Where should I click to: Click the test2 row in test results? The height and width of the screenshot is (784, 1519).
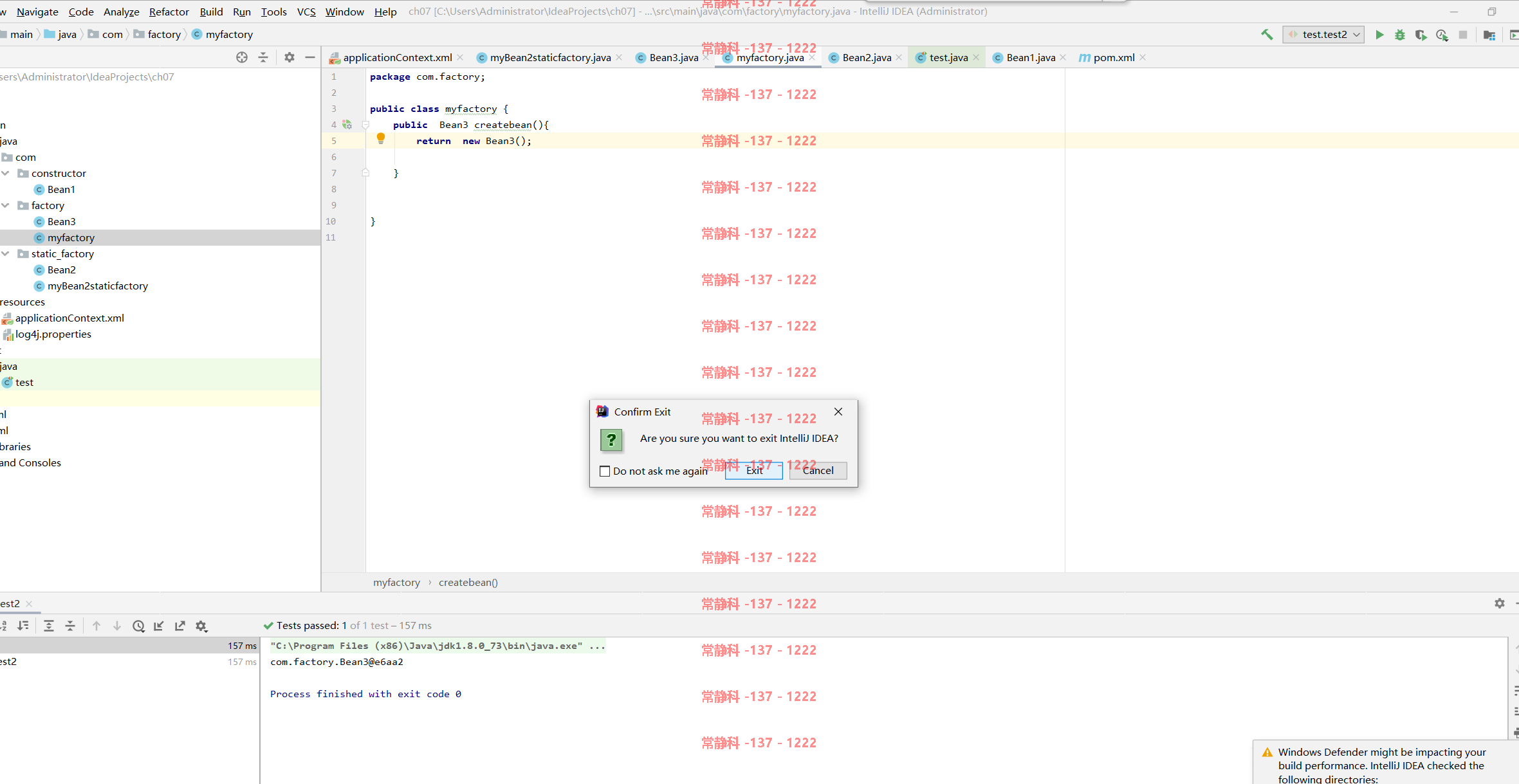coord(129,662)
